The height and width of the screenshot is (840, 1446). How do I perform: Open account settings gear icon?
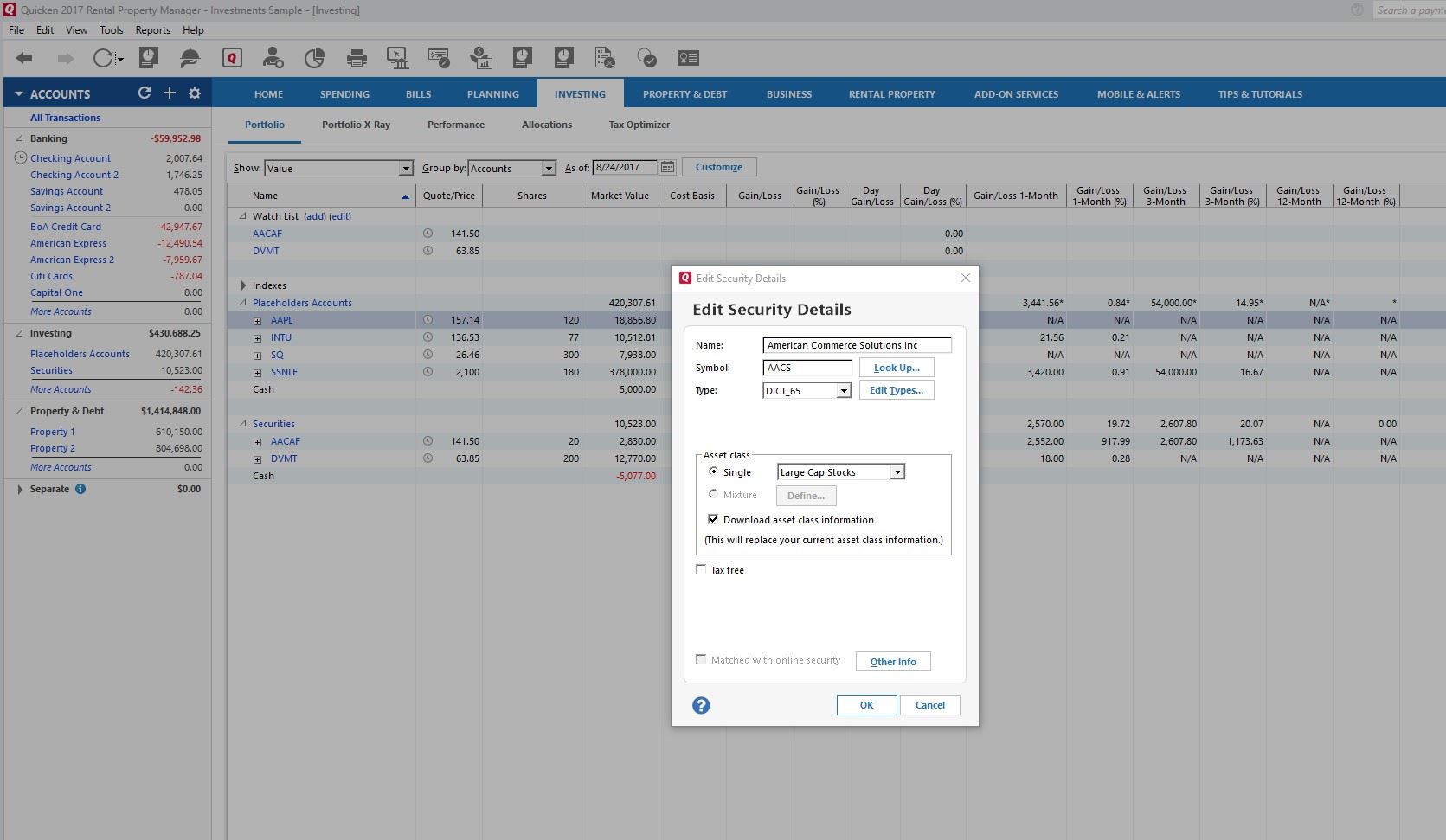(195, 93)
